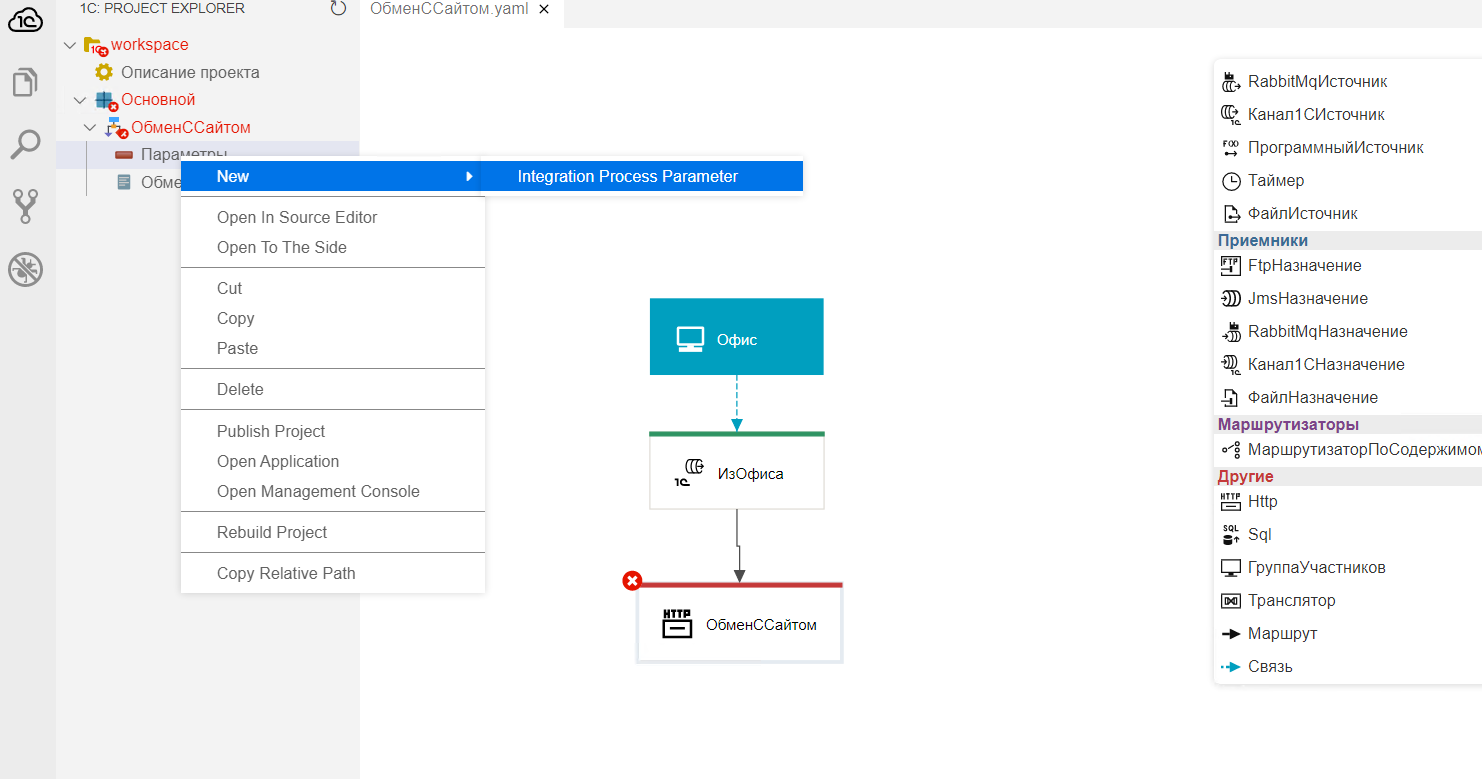The image size is (1482, 779).
Task: Click Publish Project in context menu
Action: coord(271,432)
